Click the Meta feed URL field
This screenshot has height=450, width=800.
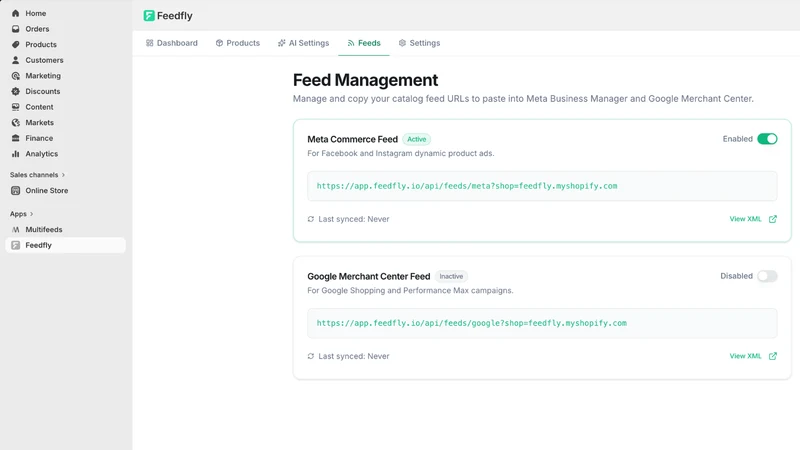point(542,186)
